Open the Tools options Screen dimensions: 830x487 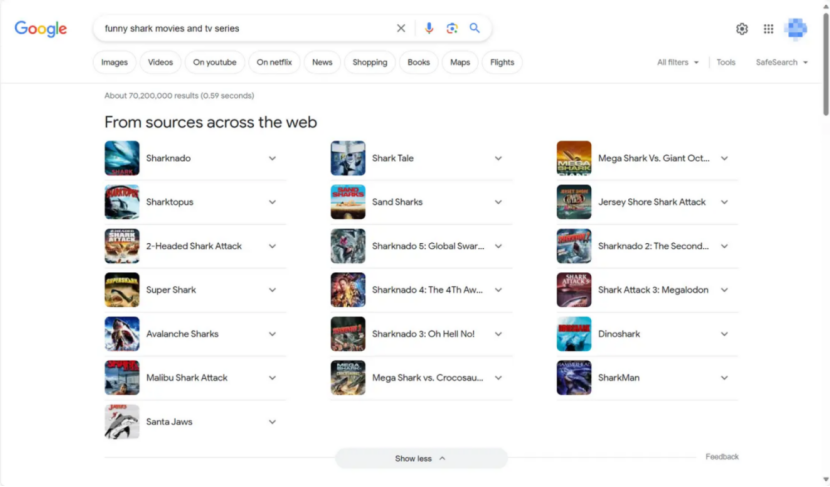point(726,62)
